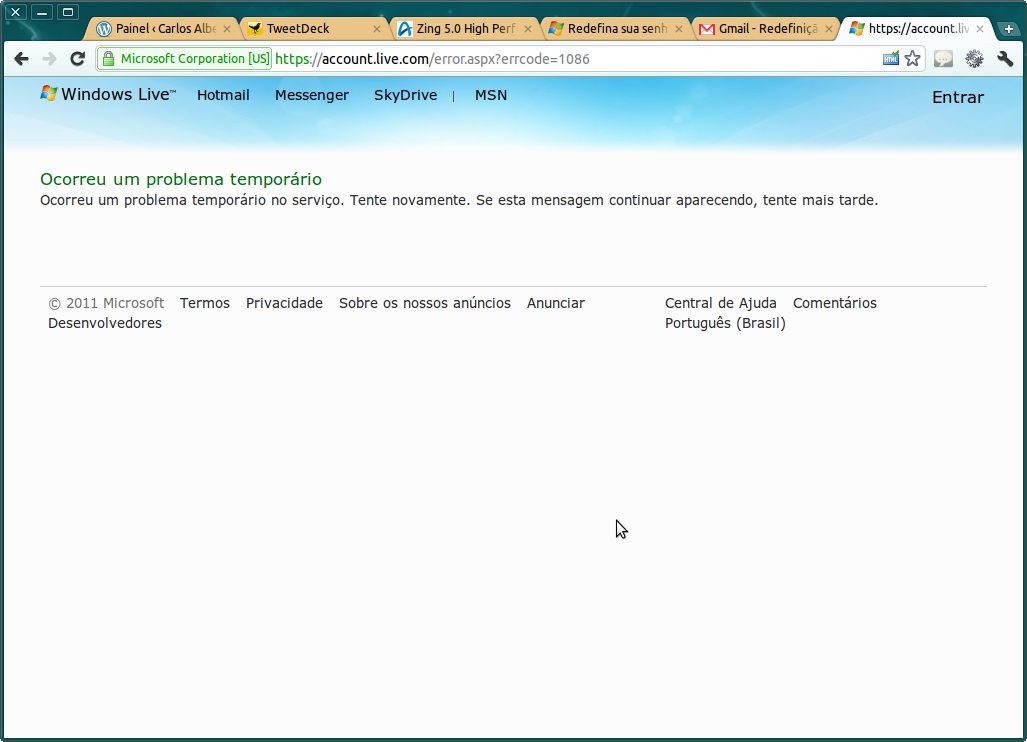The image size is (1027, 742).
Task: Click the green lock security icon
Action: click(x=109, y=59)
